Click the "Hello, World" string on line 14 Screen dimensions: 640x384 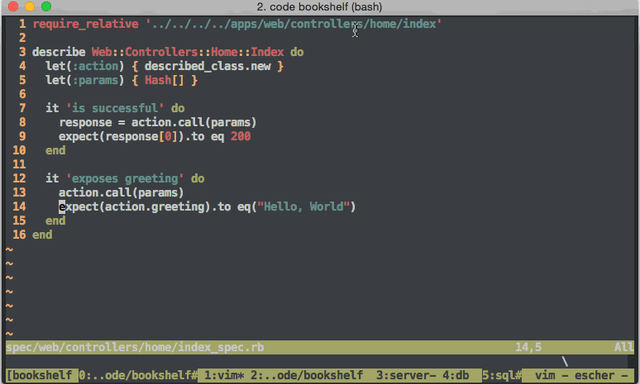(x=303, y=207)
